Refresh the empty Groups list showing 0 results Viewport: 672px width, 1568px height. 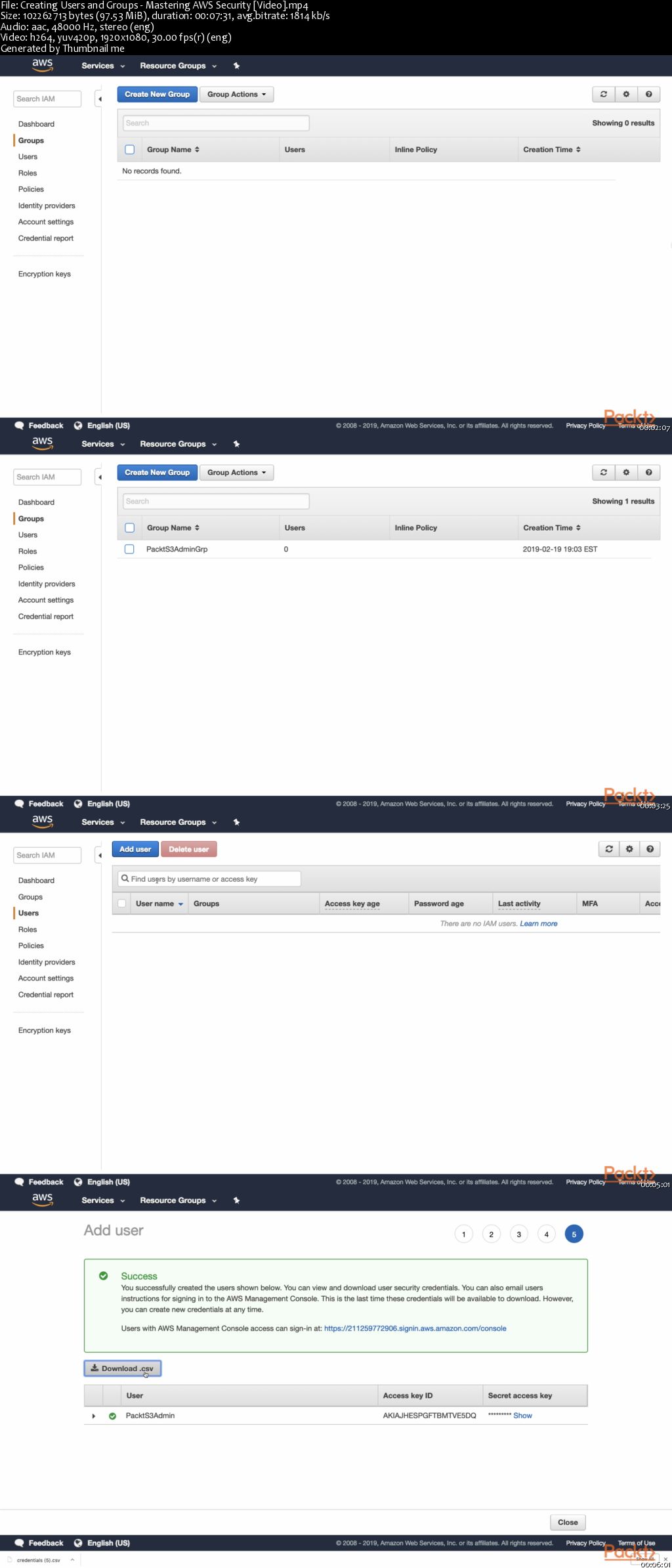604,95
